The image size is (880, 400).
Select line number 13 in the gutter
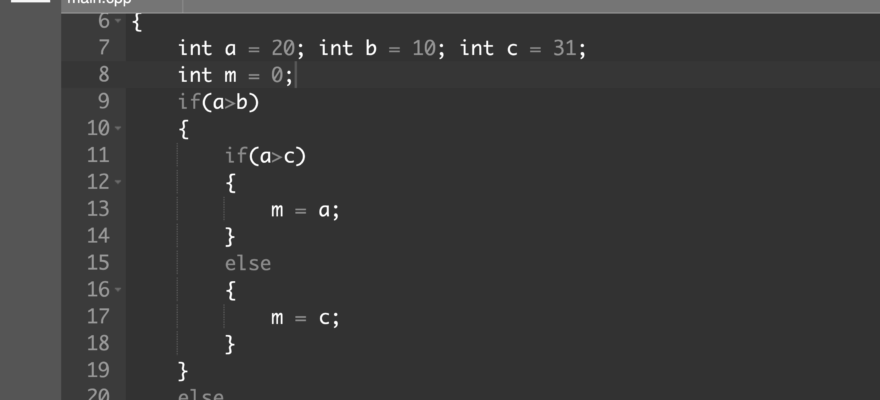point(98,209)
